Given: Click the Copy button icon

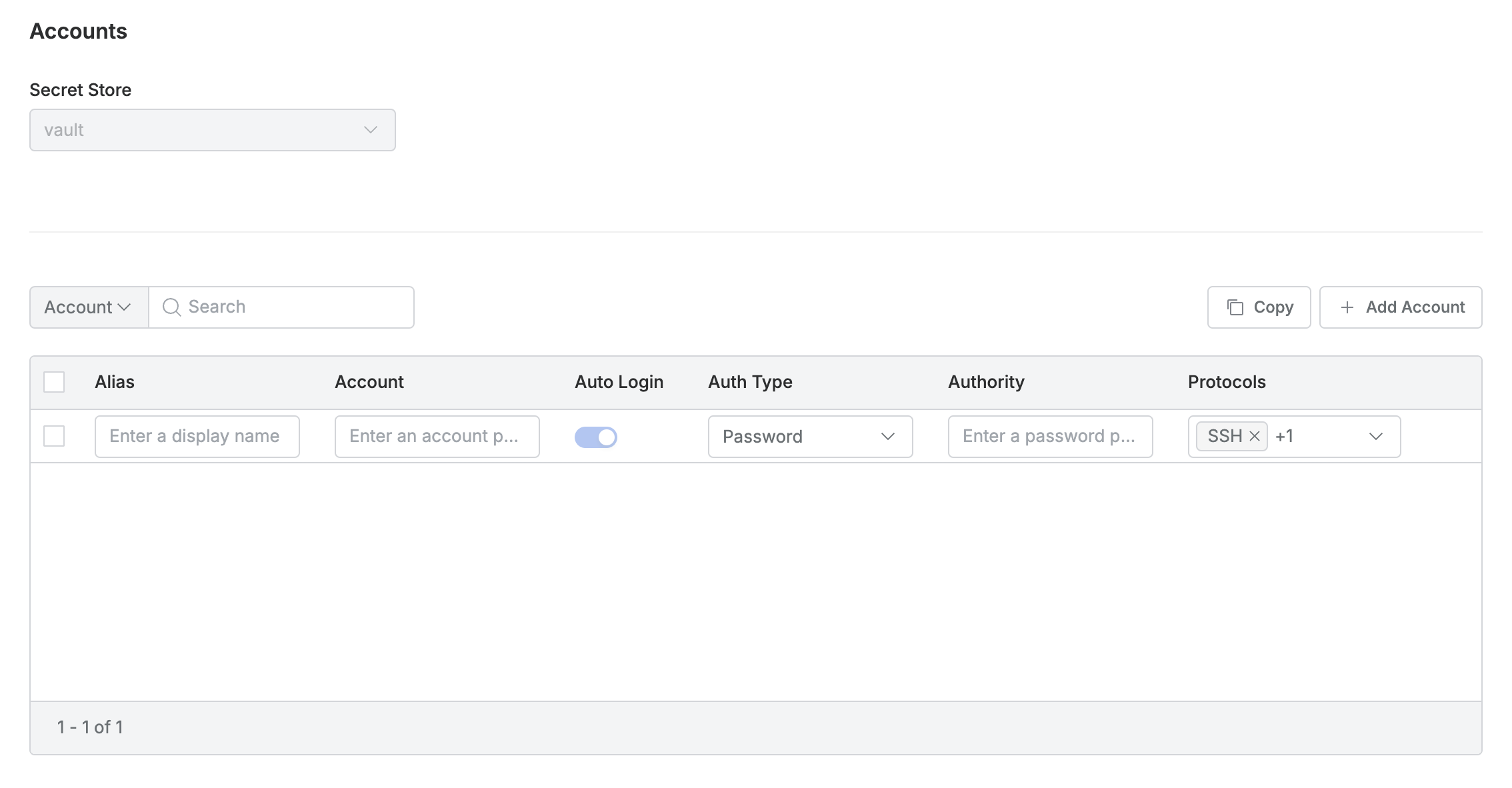Looking at the screenshot, I should 1235,307.
